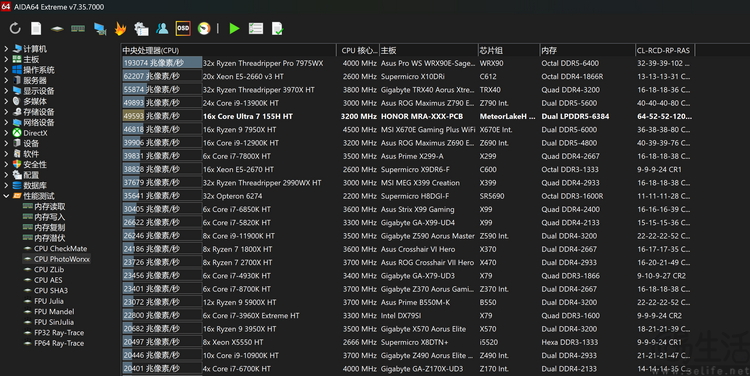The image size is (750, 376).
Task: Open the FPU SinJulia benchmark
Action: click(x=48, y=322)
